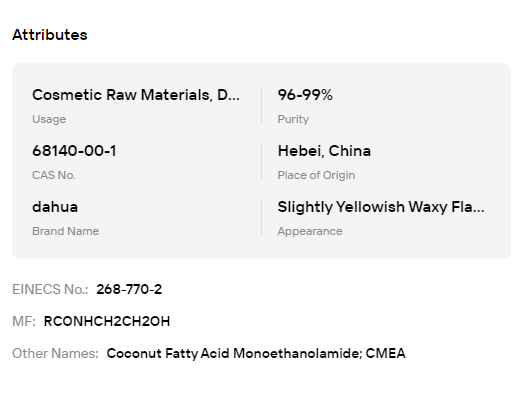The height and width of the screenshot is (419, 516).
Task: Click the CAS No. label
Action: [x=54, y=175]
